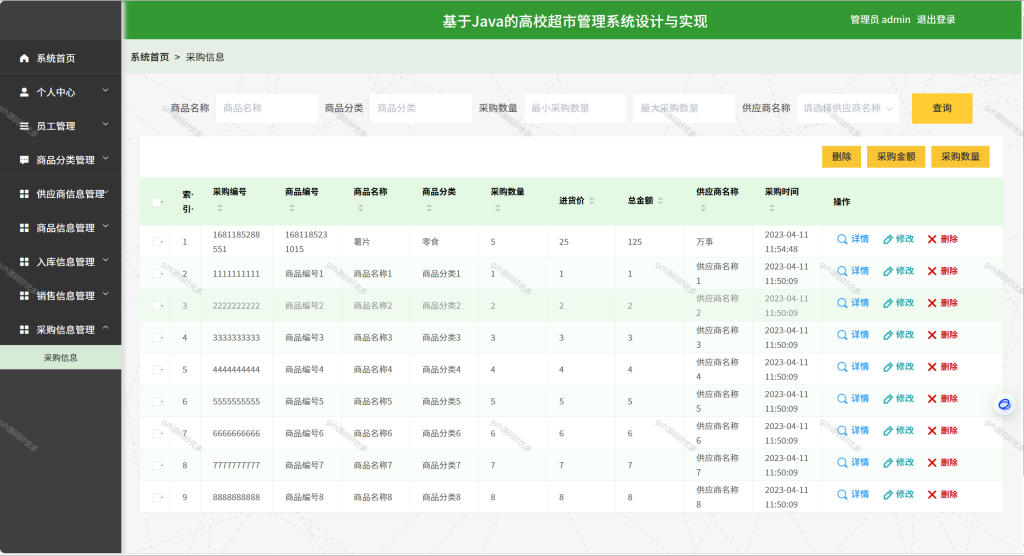This screenshot has height=556, width=1024.
Task: Click the person icon beside 个人中心
Action: pos(24,92)
